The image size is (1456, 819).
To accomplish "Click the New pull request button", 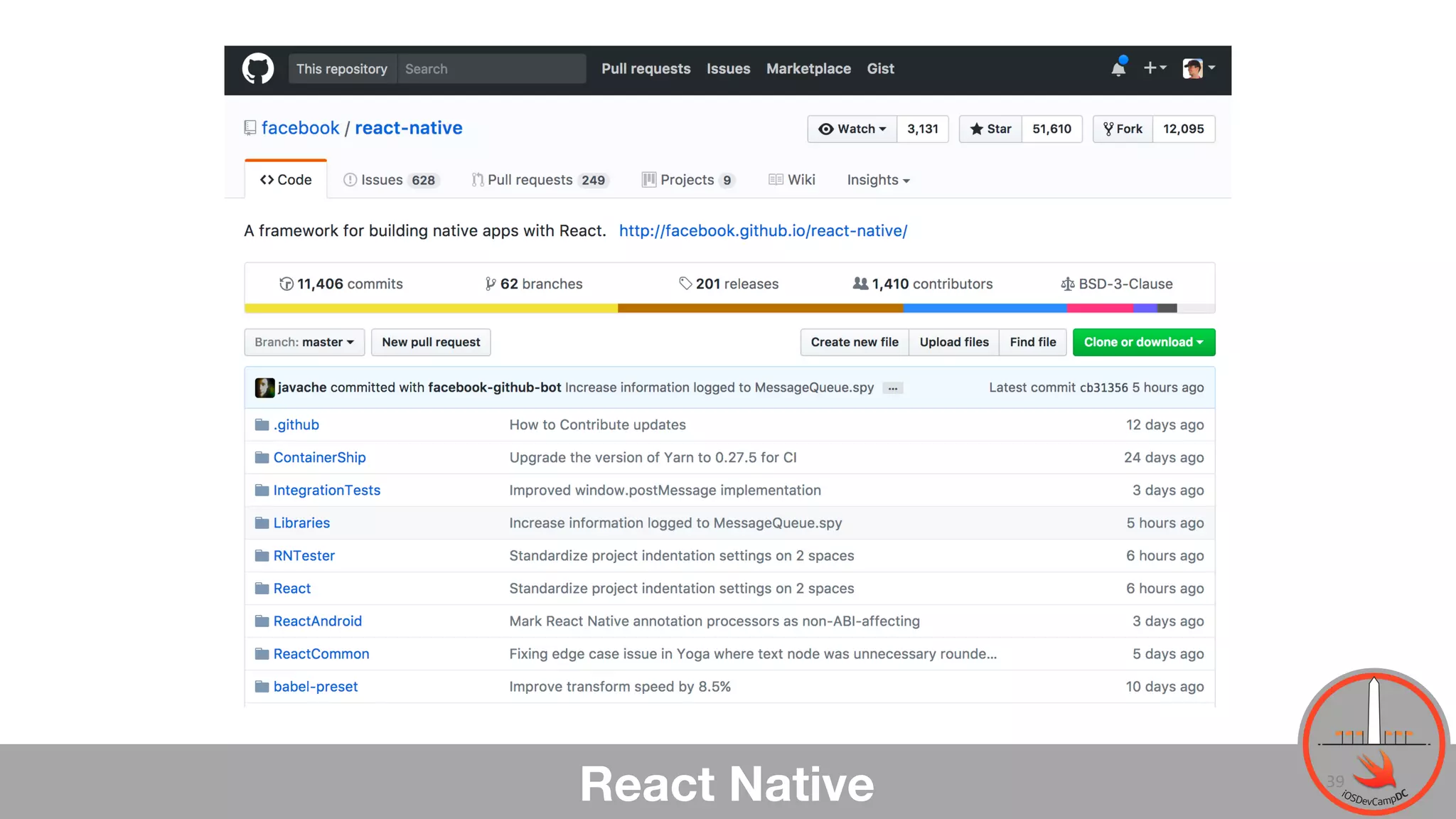I will coord(431,342).
